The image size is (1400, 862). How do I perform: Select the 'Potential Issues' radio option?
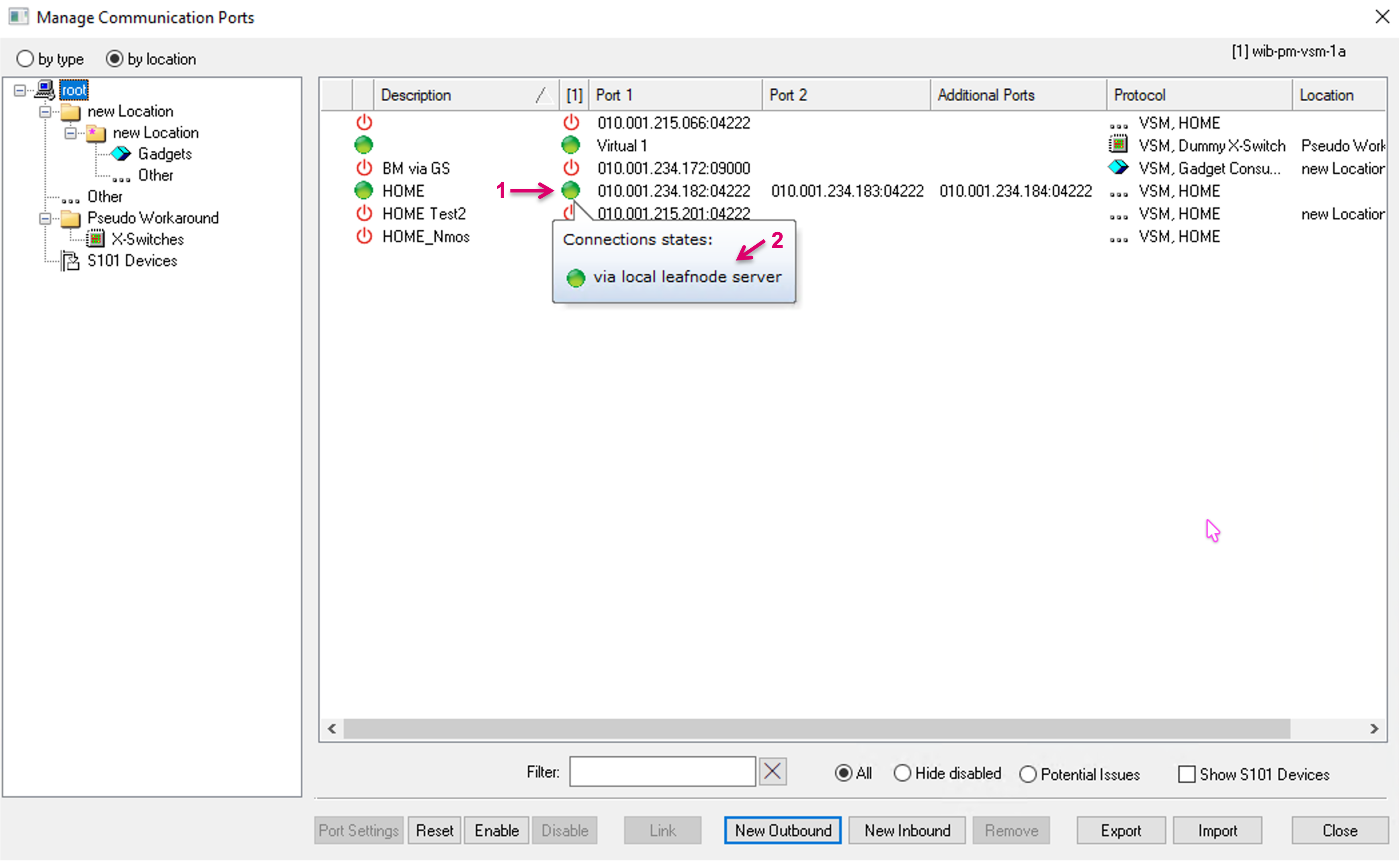[x=1027, y=774]
